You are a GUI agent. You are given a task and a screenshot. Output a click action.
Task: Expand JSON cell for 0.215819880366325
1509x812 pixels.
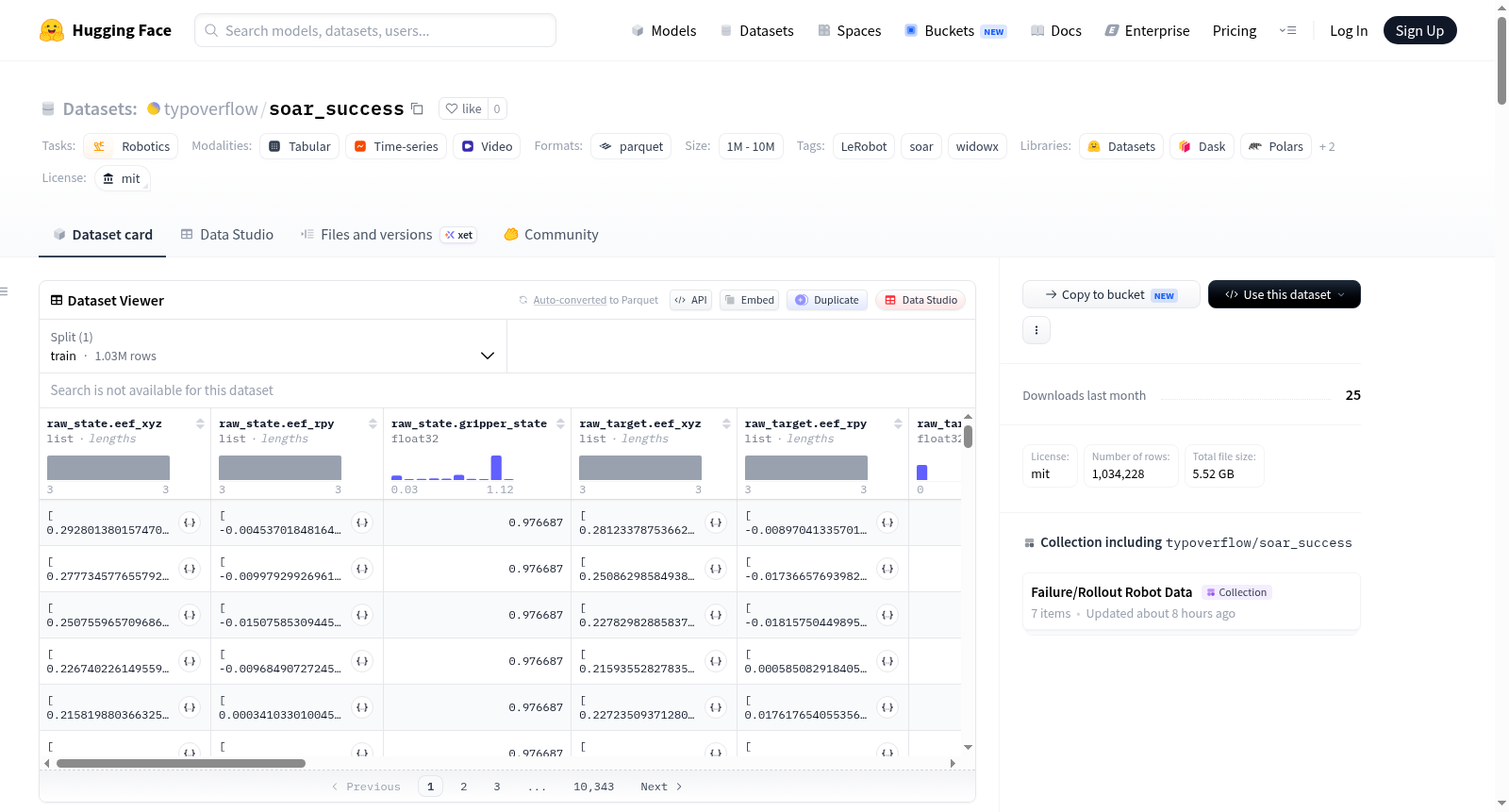[x=190, y=707]
